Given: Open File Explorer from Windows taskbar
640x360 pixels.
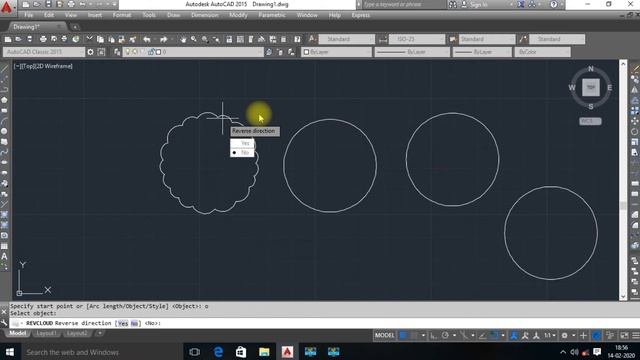Looking at the screenshot, I should tap(264, 352).
